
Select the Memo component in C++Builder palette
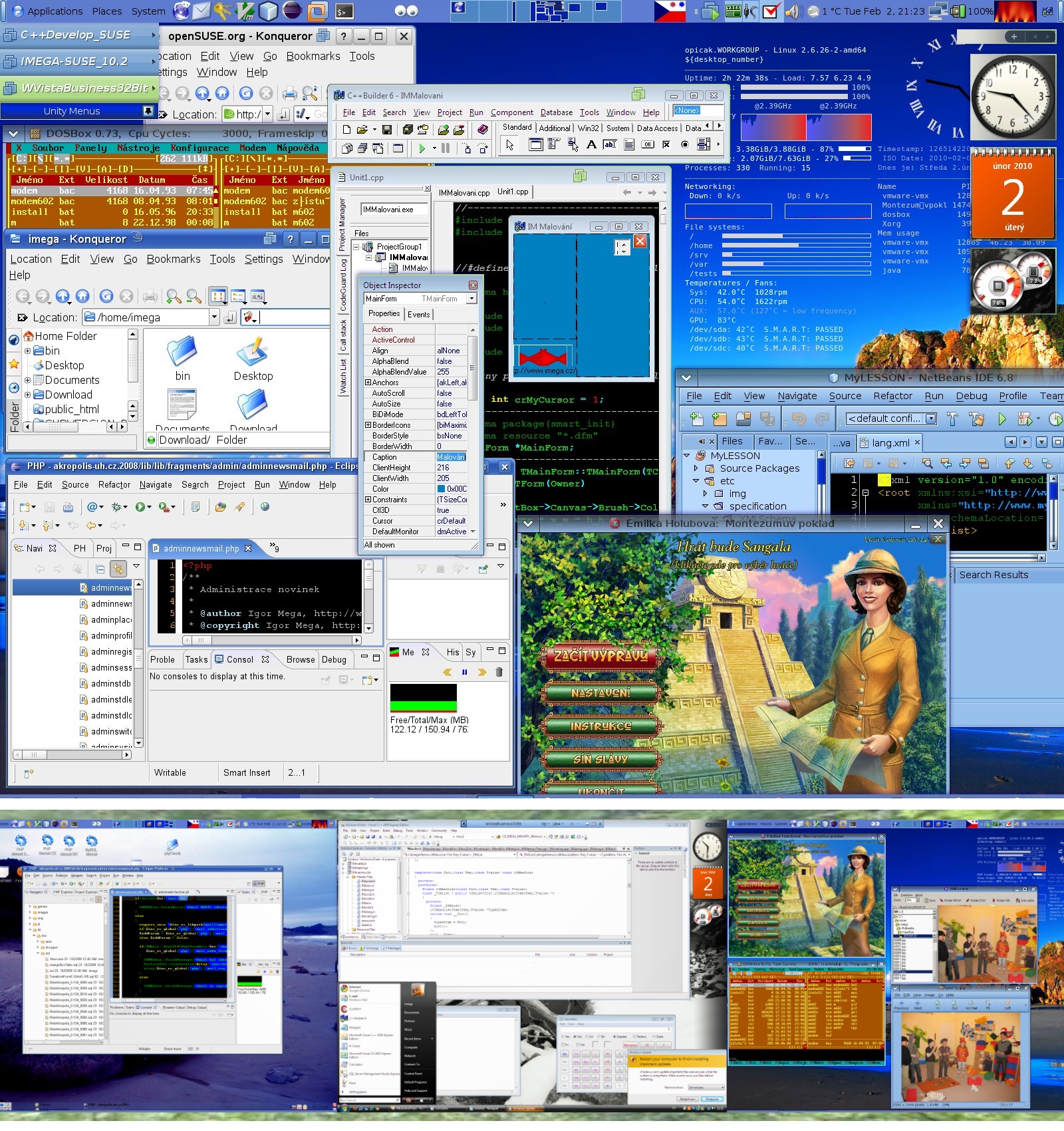click(x=628, y=144)
